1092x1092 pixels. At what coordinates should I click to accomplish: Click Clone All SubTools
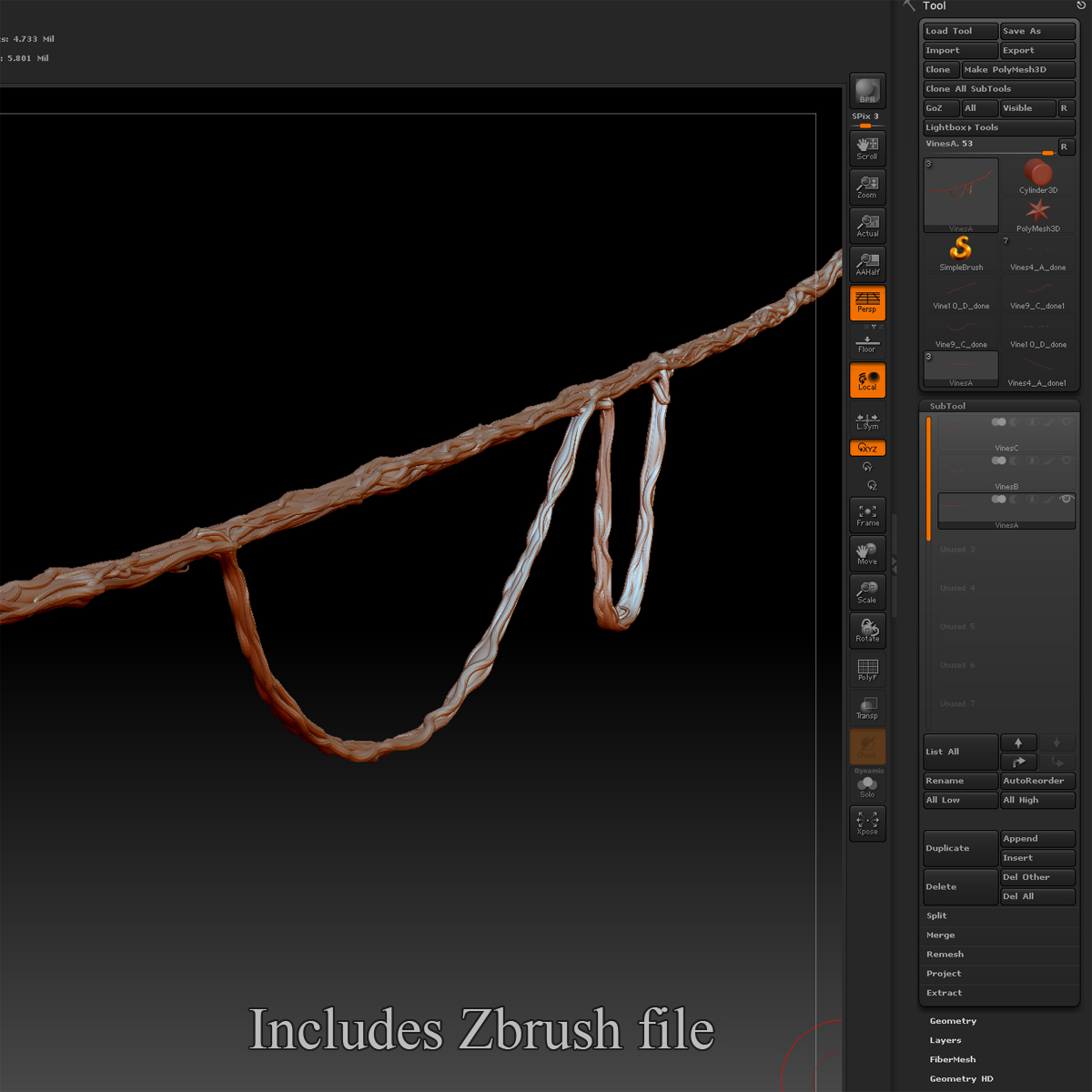[999, 89]
